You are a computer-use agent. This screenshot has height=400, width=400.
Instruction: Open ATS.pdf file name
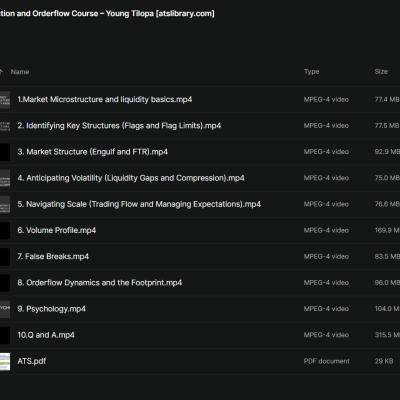click(x=31, y=361)
